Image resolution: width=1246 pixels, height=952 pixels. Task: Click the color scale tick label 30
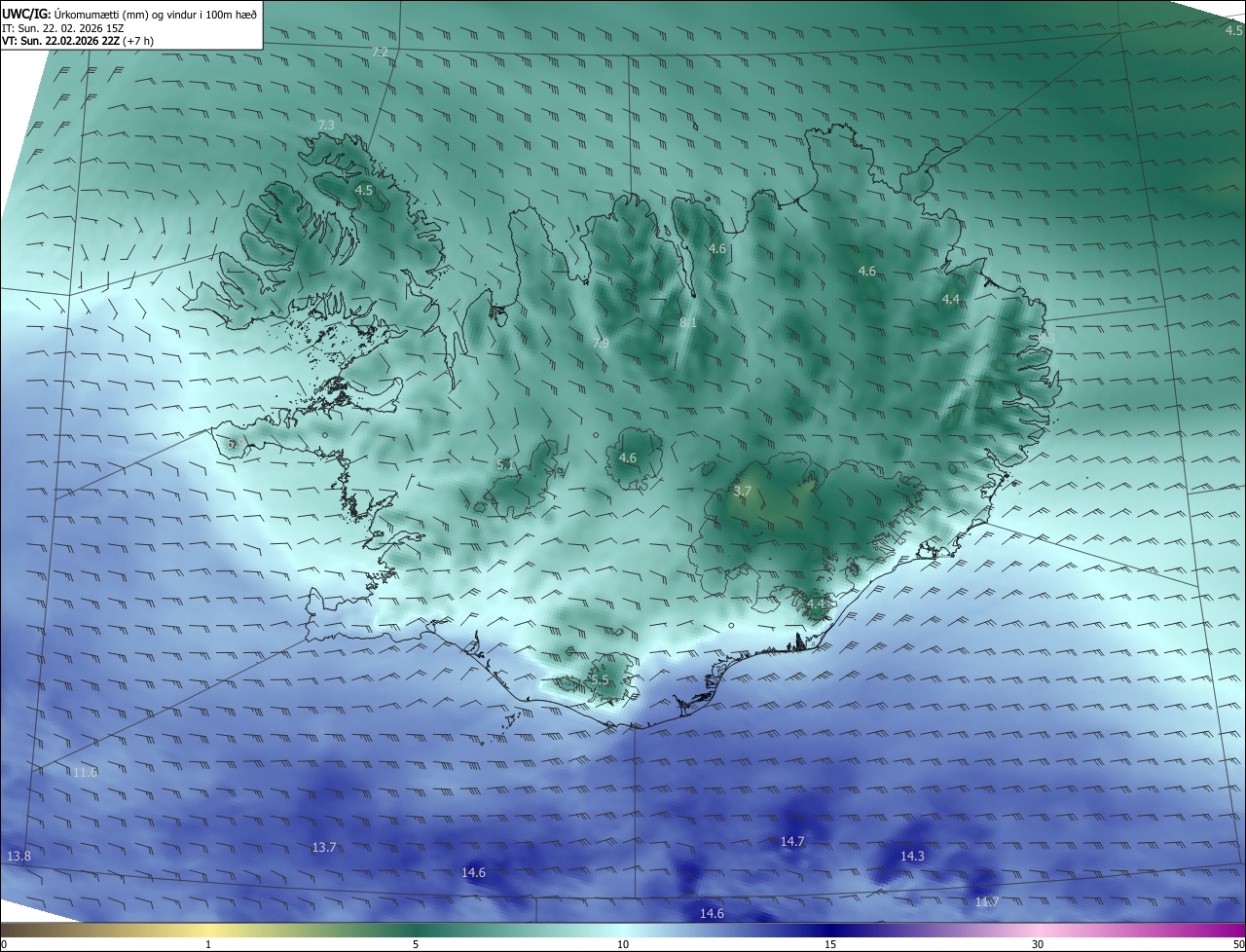pos(1038,944)
